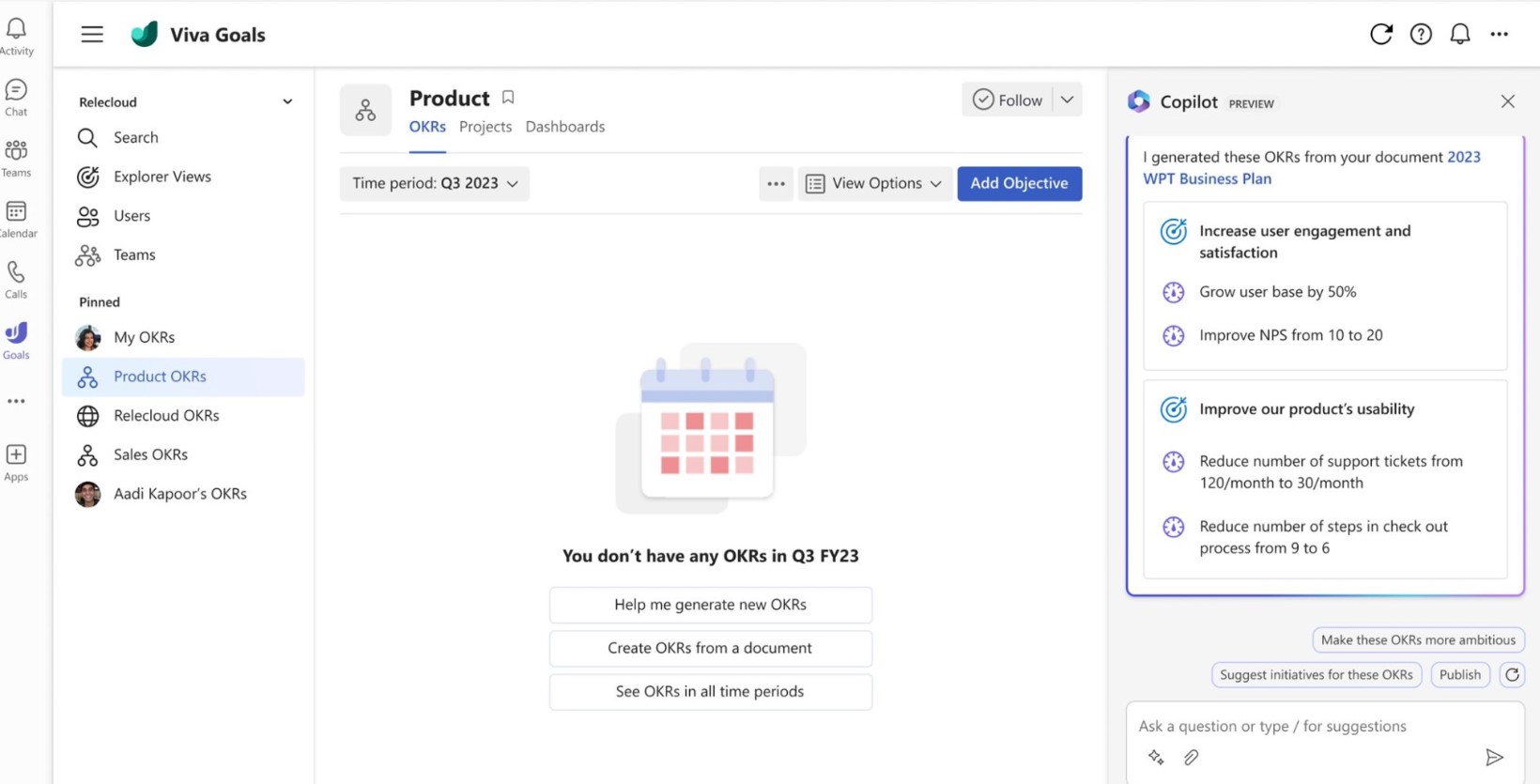Viewport: 1540px width, 784px height.
Task: Publish the generated OKRs
Action: 1459,674
